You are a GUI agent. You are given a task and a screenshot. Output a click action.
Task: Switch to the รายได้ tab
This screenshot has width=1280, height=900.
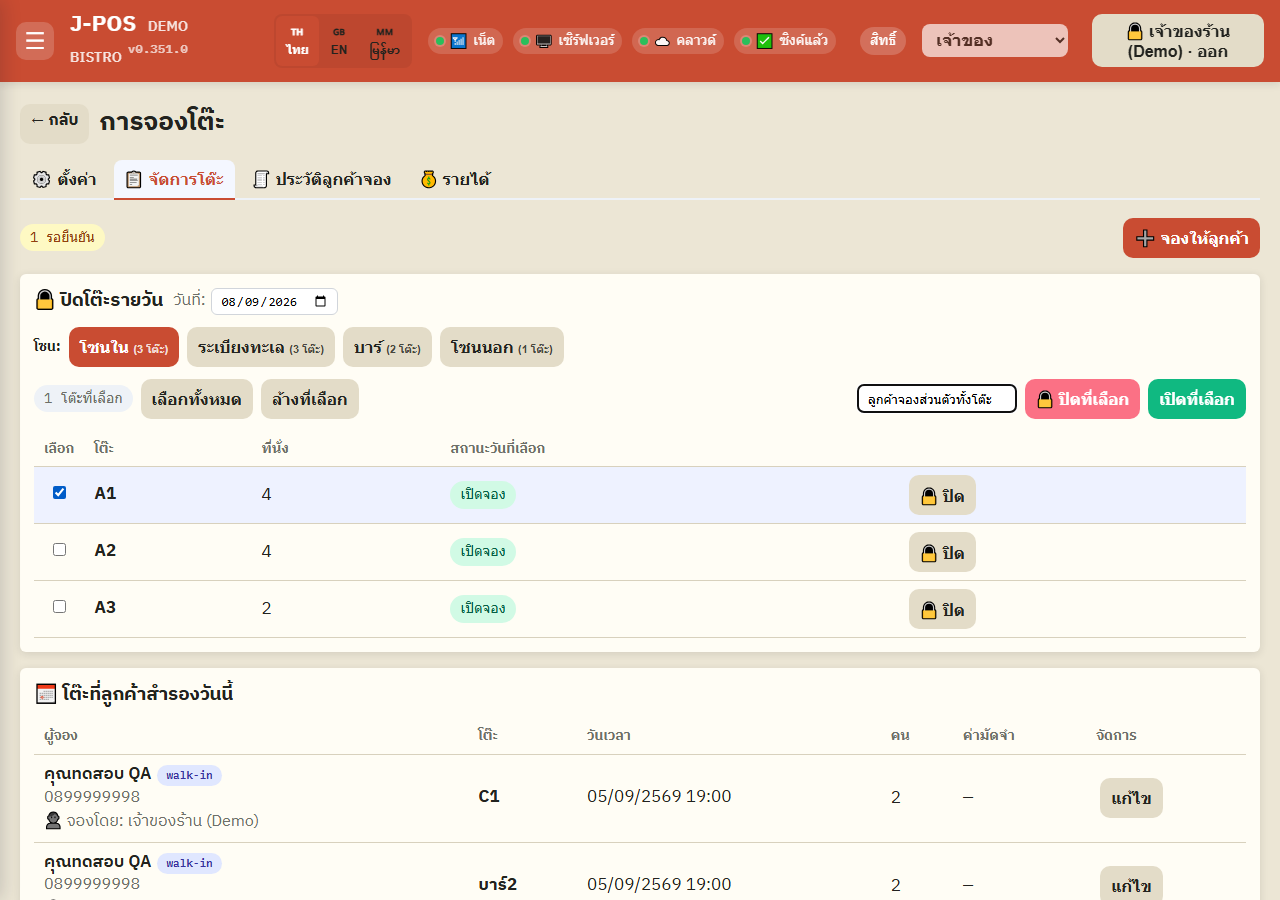tap(455, 180)
